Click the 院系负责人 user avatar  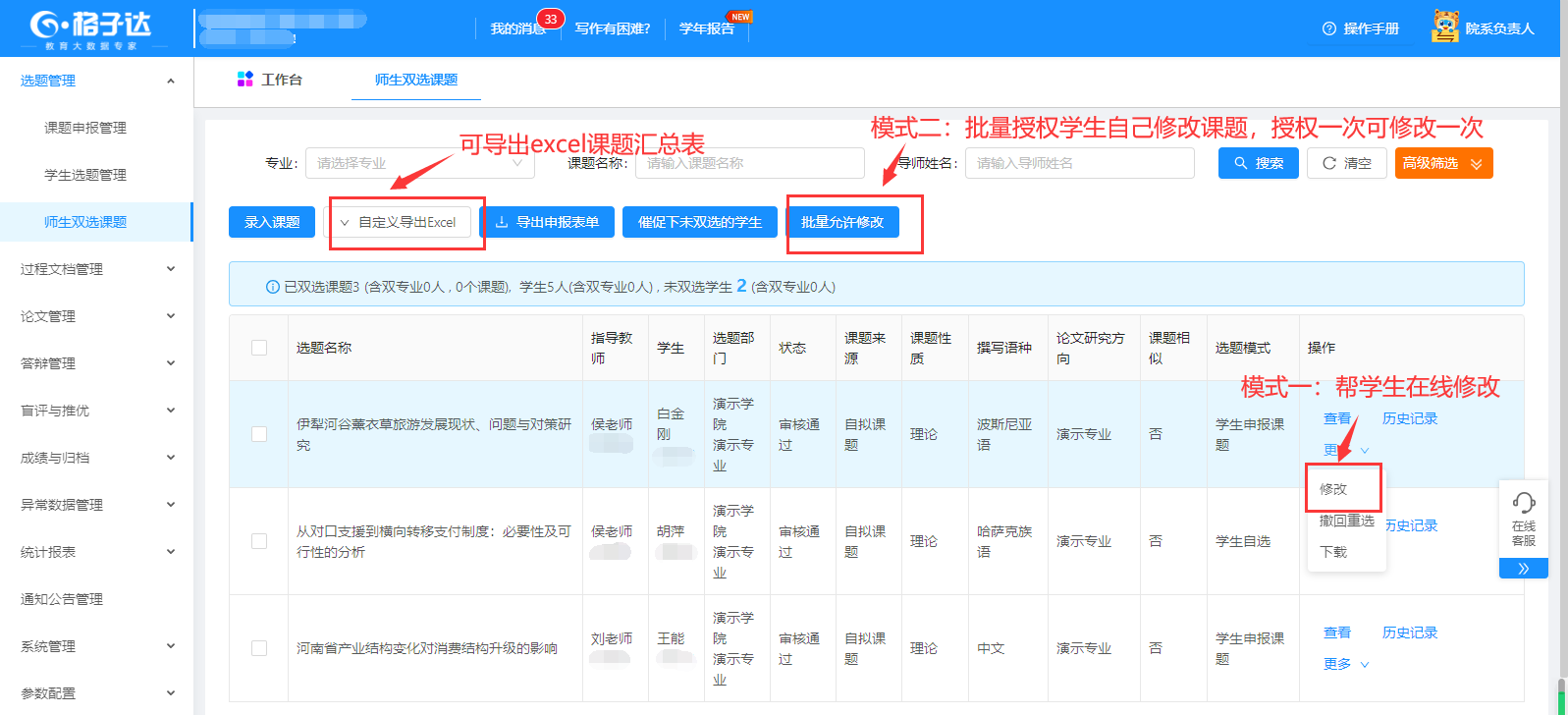pyautogui.click(x=1444, y=27)
